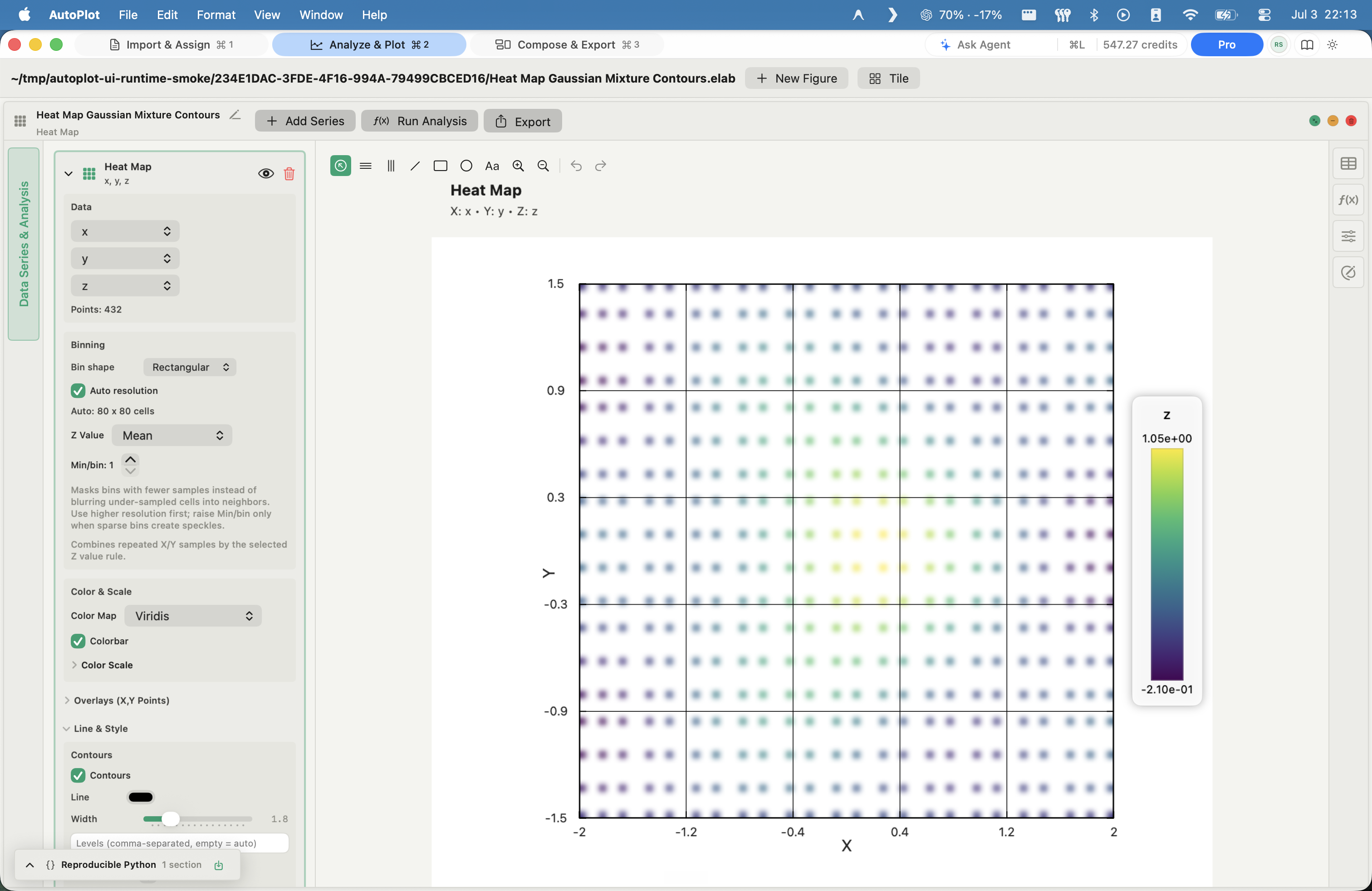1372x891 pixels.
Task: Open the View menu
Action: pos(267,15)
